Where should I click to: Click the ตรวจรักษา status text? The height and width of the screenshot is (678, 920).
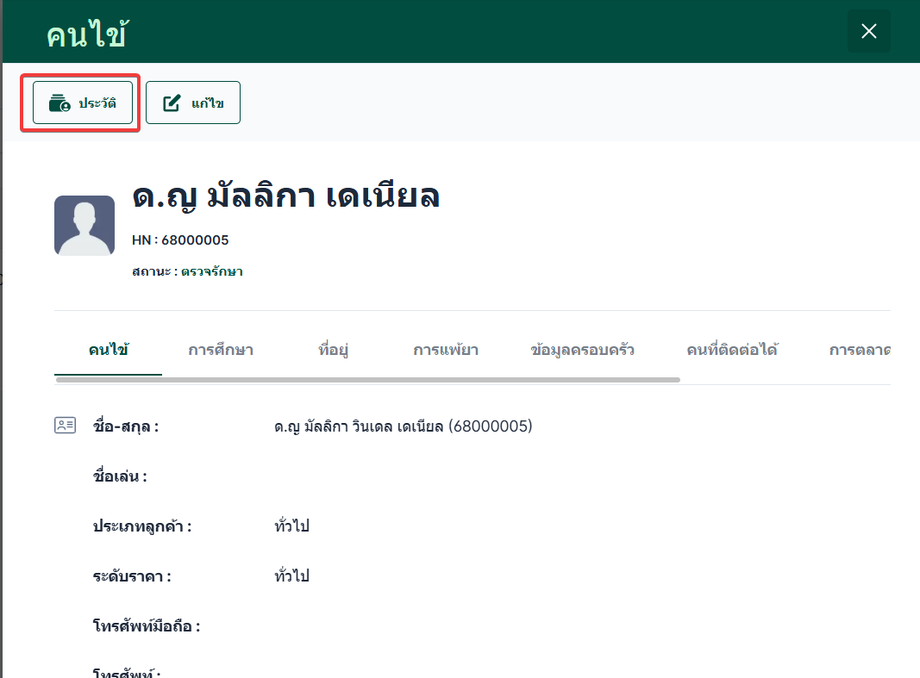point(212,272)
